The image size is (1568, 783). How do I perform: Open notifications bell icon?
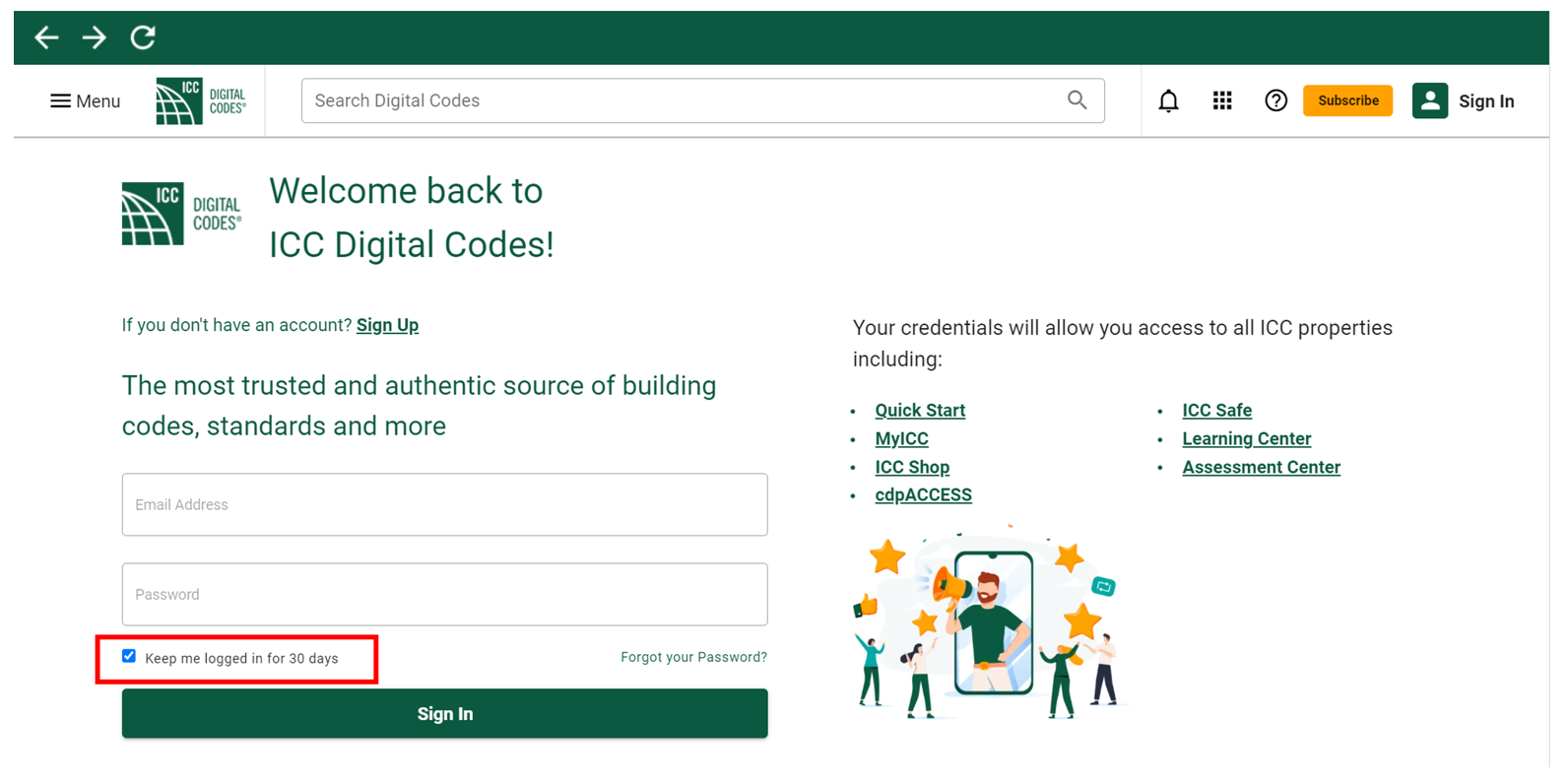tap(1168, 100)
